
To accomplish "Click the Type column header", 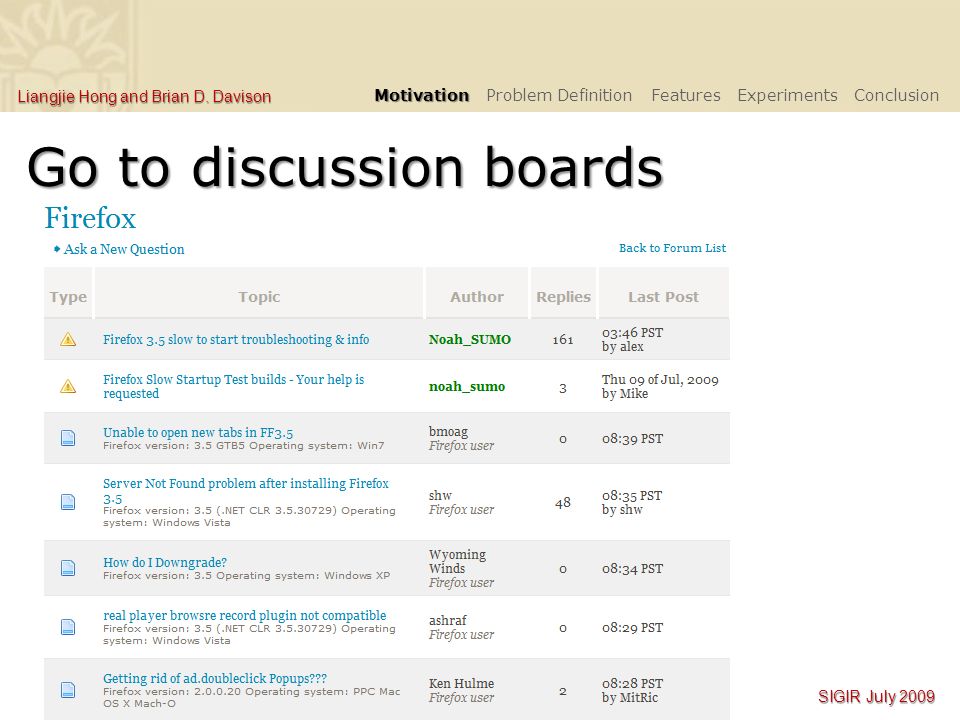I will click(x=68, y=297).
